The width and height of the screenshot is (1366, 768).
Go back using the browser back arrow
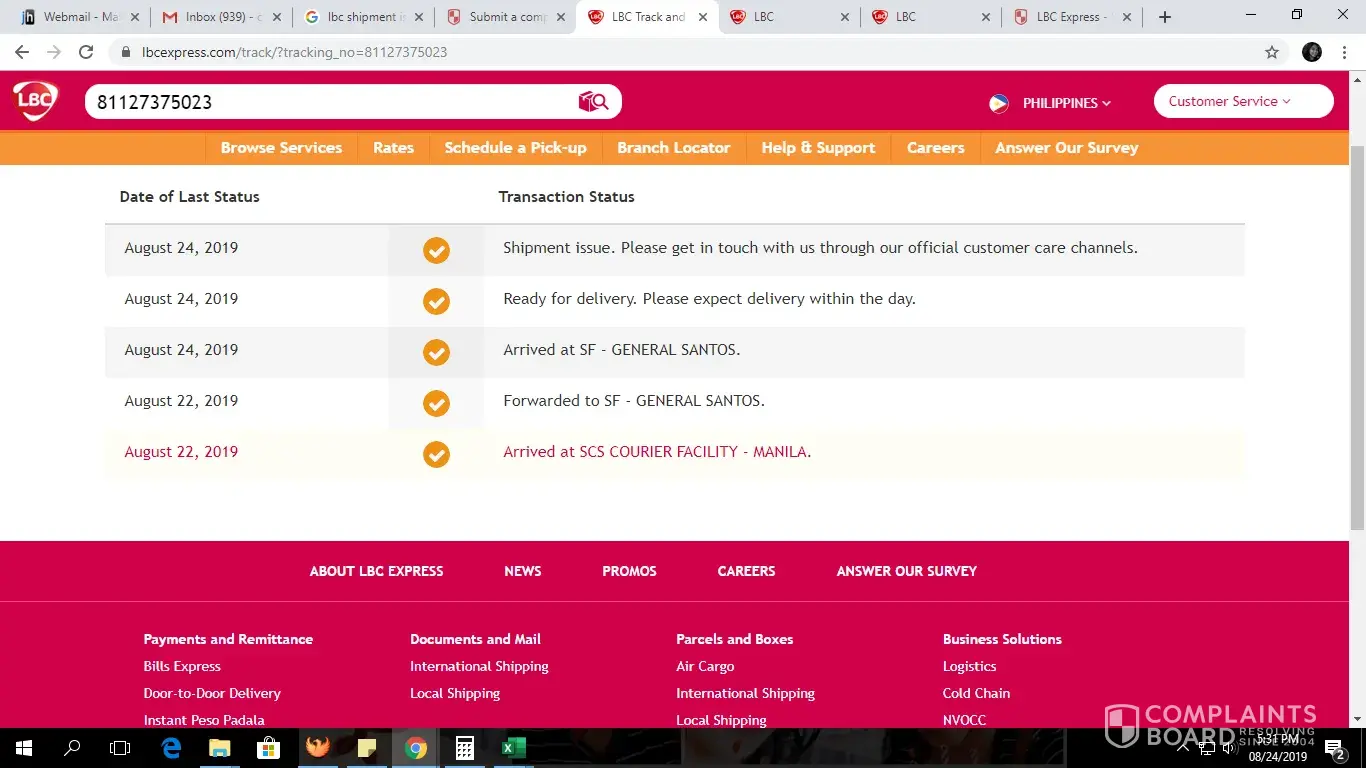pyautogui.click(x=22, y=52)
